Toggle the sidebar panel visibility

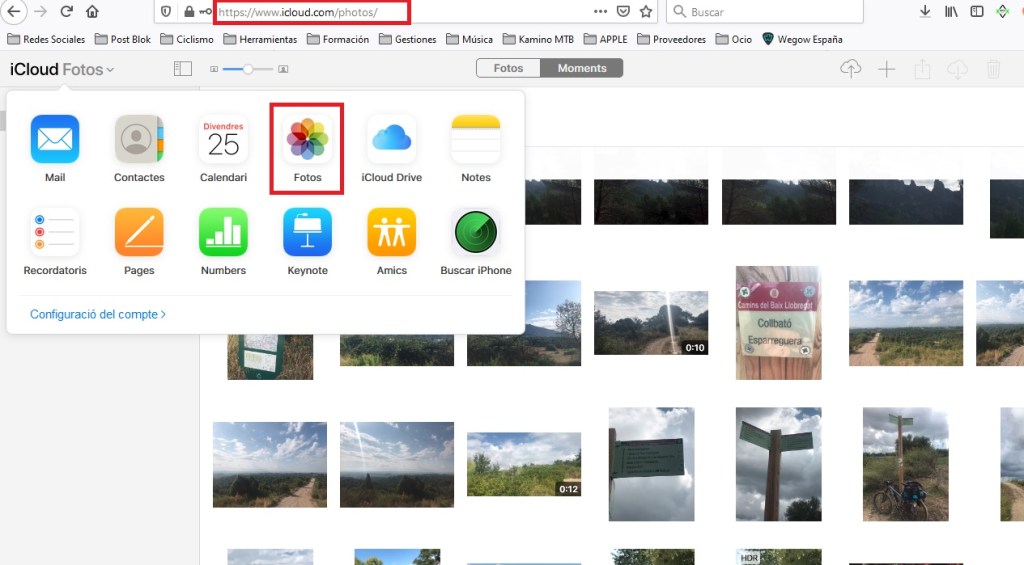pos(182,69)
